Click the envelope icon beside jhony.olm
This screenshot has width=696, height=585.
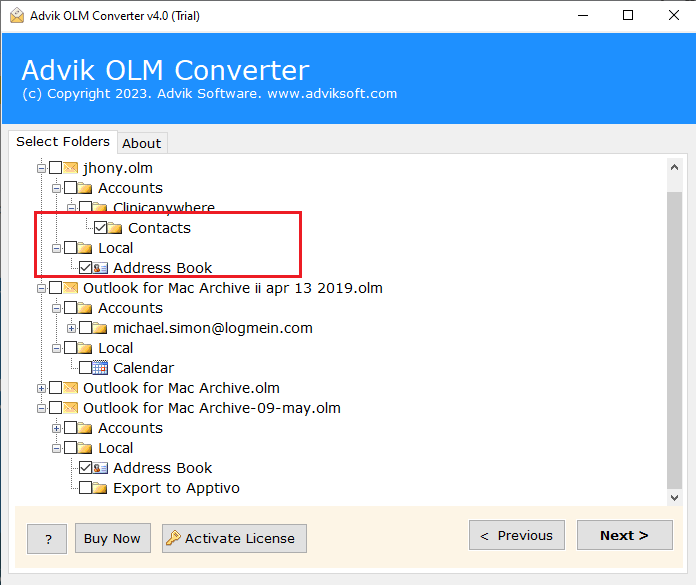pyautogui.click(x=71, y=168)
